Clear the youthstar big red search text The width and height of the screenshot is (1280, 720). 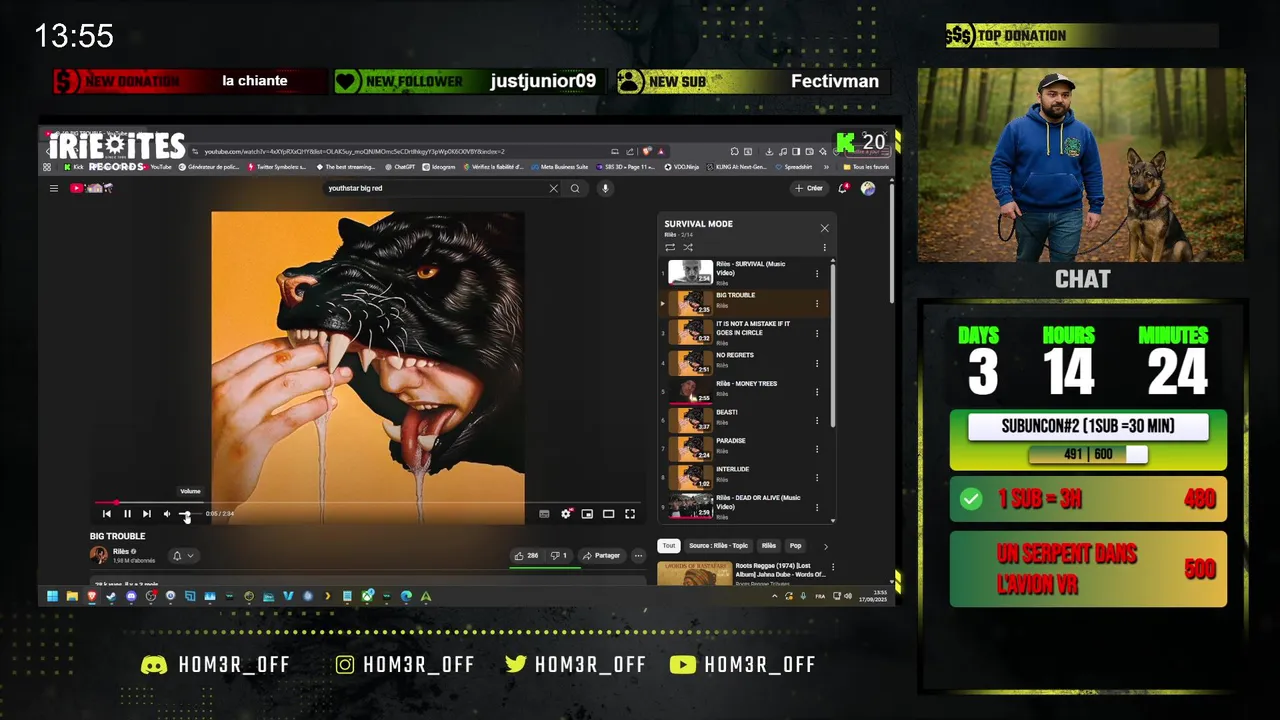point(553,188)
